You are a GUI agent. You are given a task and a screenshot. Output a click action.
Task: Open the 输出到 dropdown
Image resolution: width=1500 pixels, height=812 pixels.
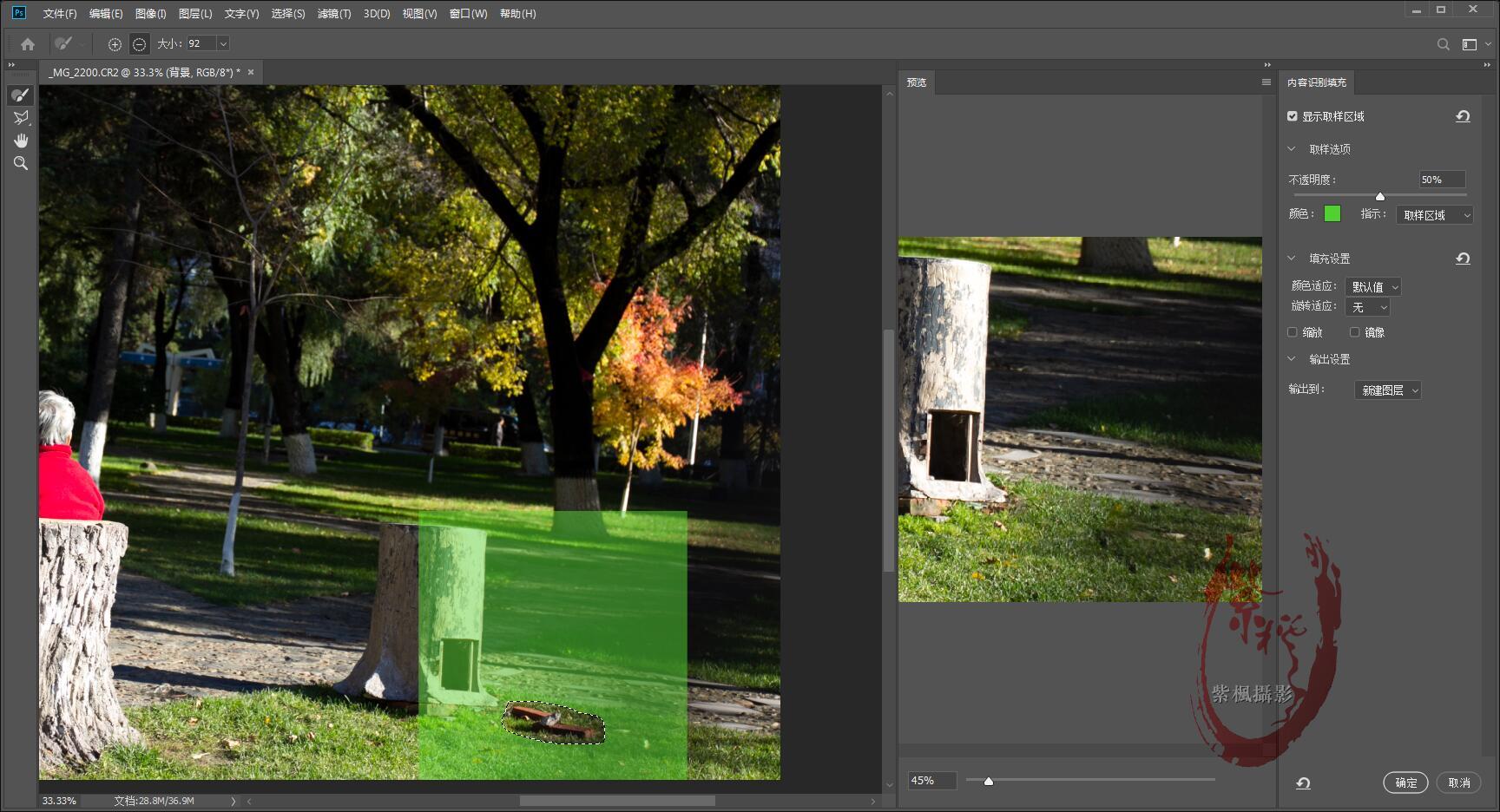point(1387,390)
